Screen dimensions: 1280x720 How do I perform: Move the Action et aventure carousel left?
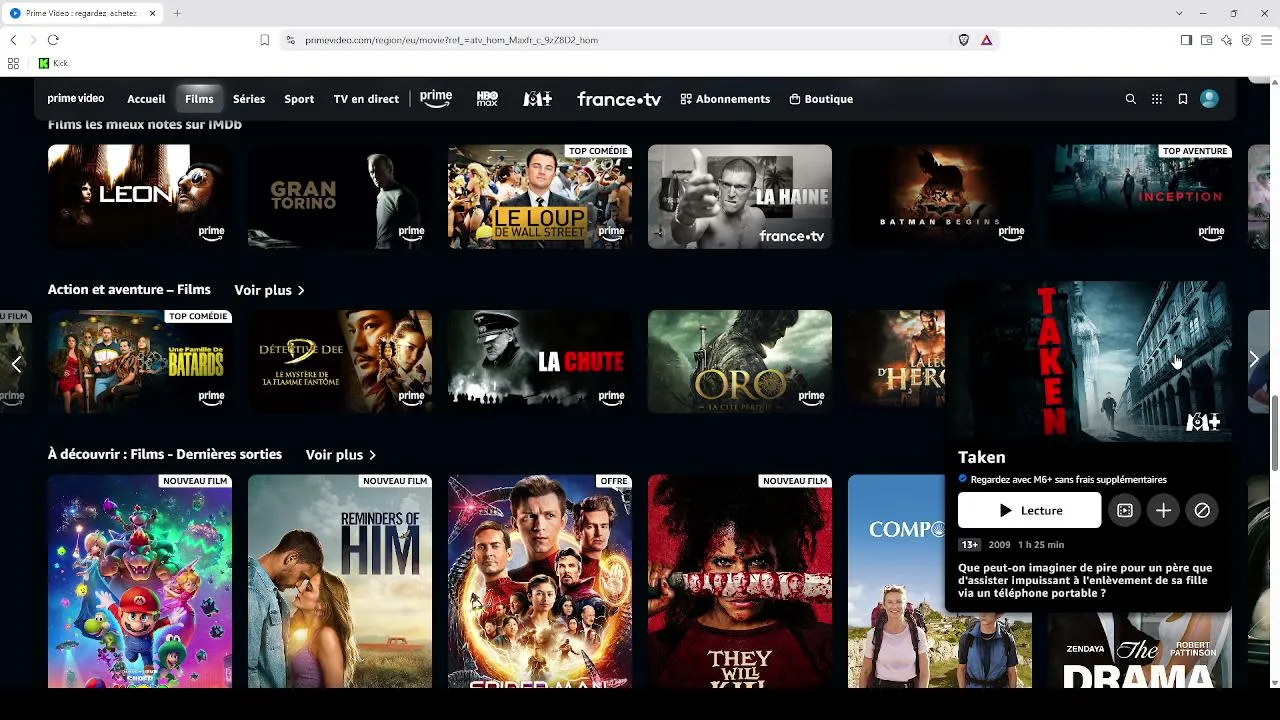(x=16, y=364)
